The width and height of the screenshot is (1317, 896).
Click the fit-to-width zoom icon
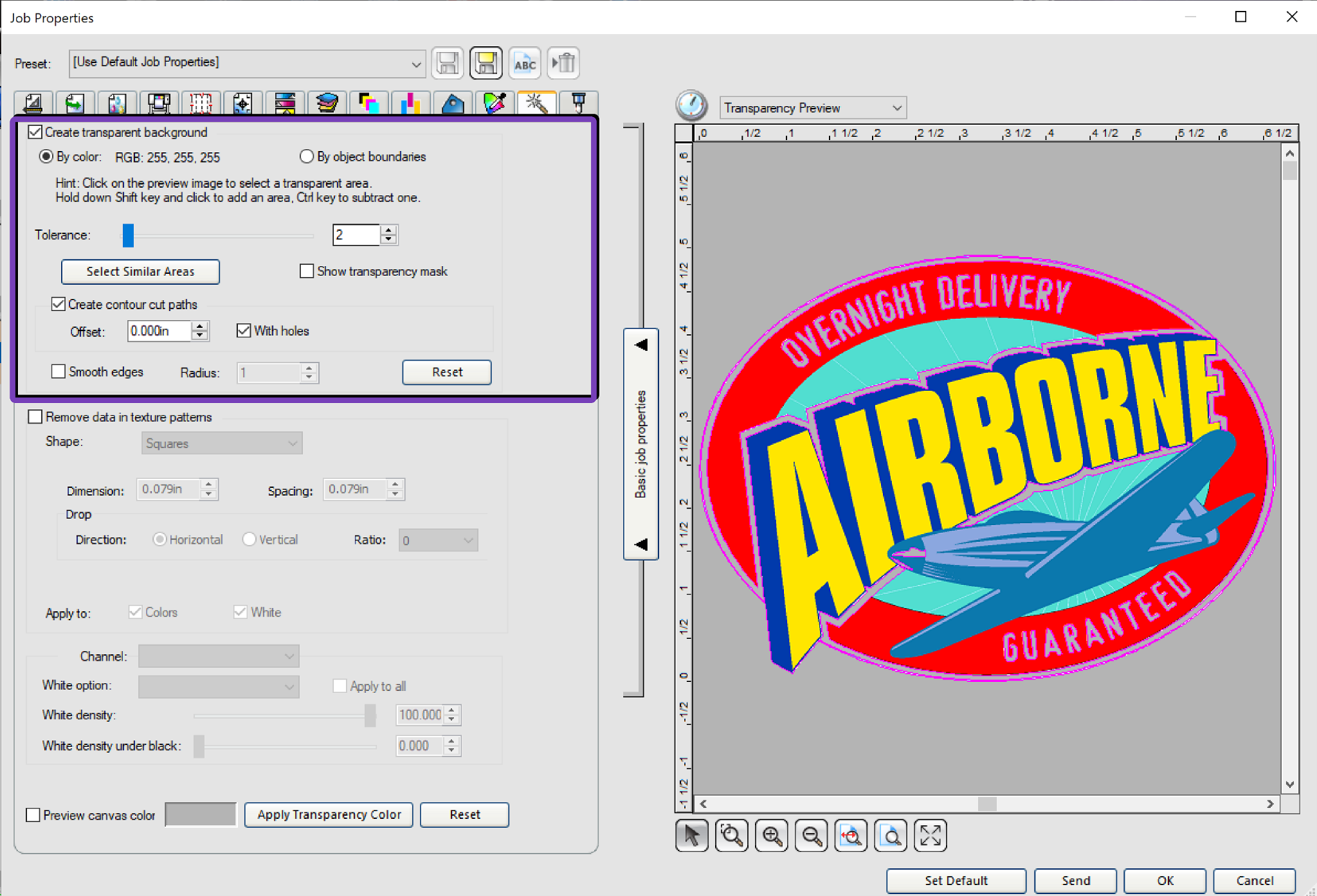click(x=851, y=836)
